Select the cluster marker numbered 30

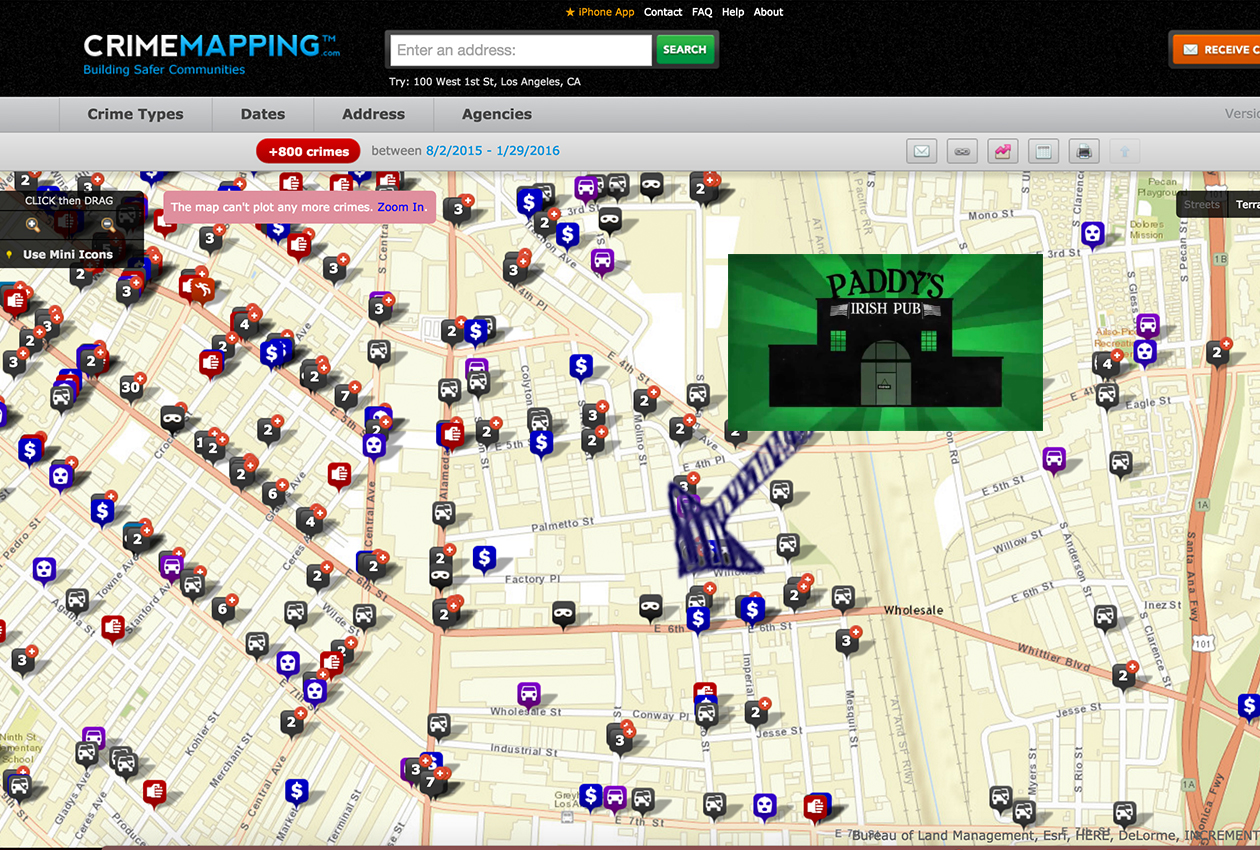point(131,388)
